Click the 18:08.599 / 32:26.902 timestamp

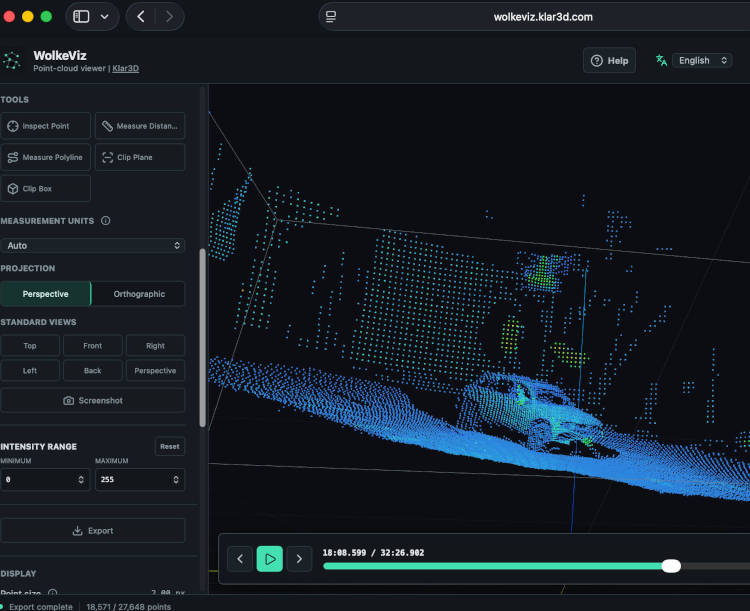point(373,553)
